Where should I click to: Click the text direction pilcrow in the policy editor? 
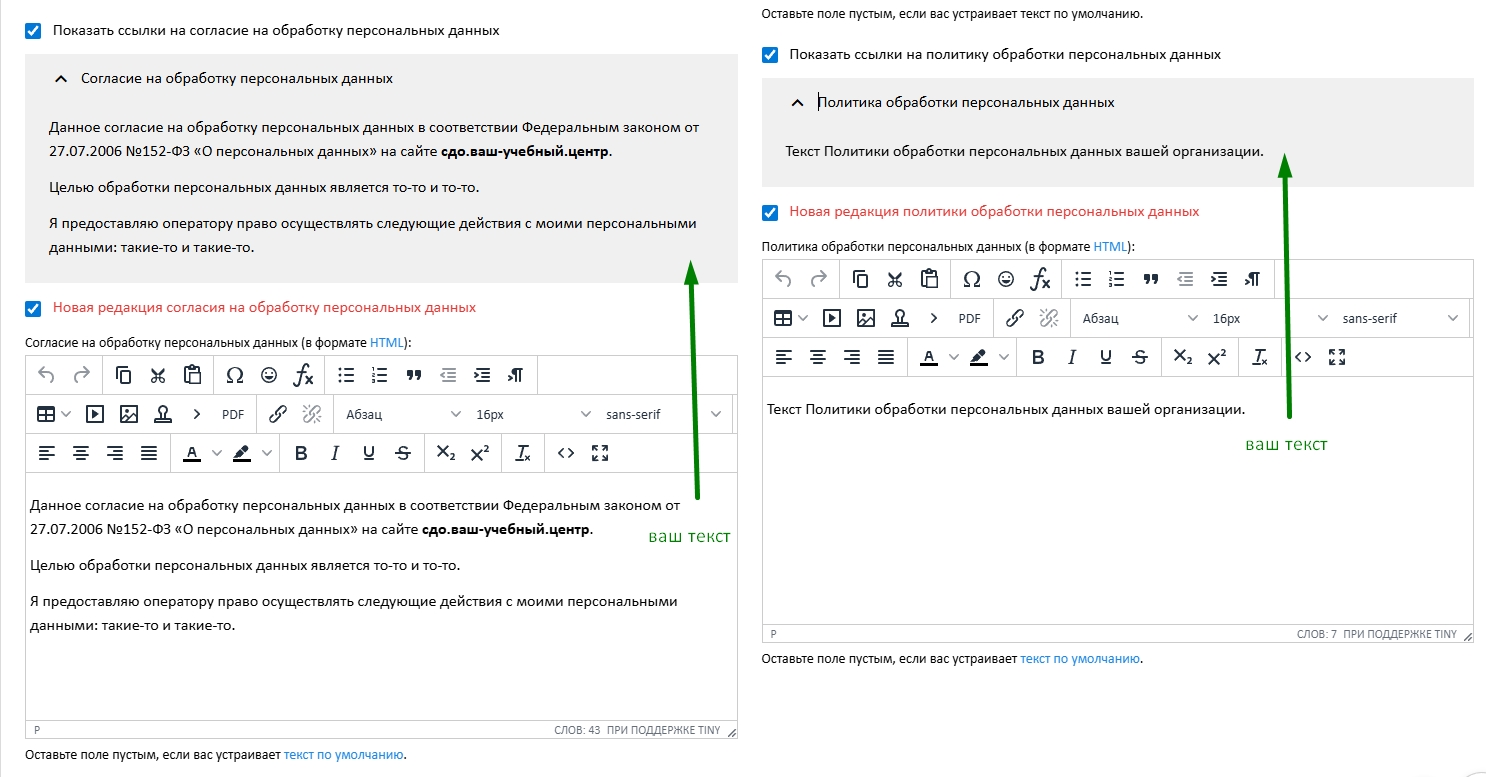(1253, 279)
